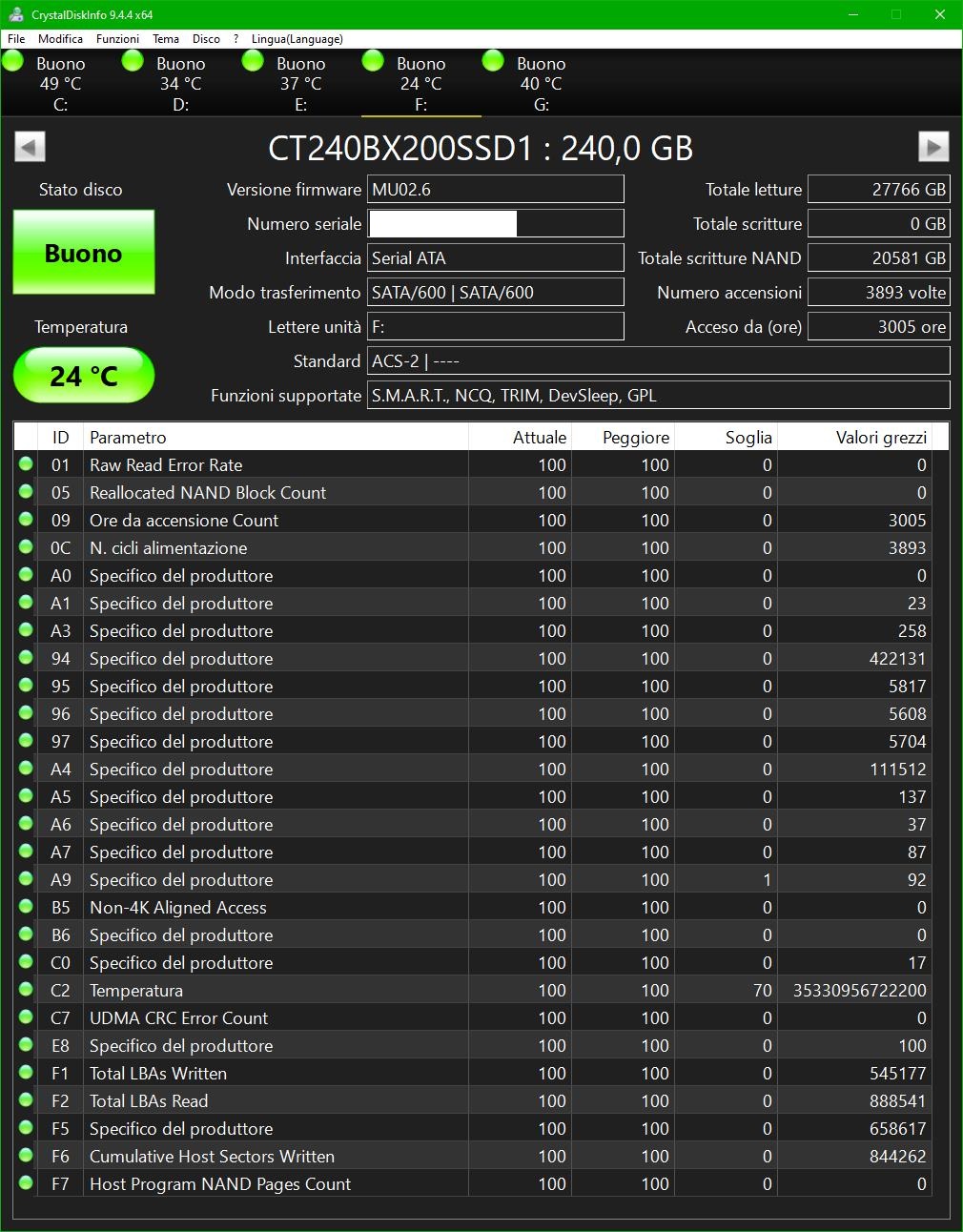This screenshot has width=963, height=1232.
Task: Click the Attuale column header
Action: pos(520,437)
